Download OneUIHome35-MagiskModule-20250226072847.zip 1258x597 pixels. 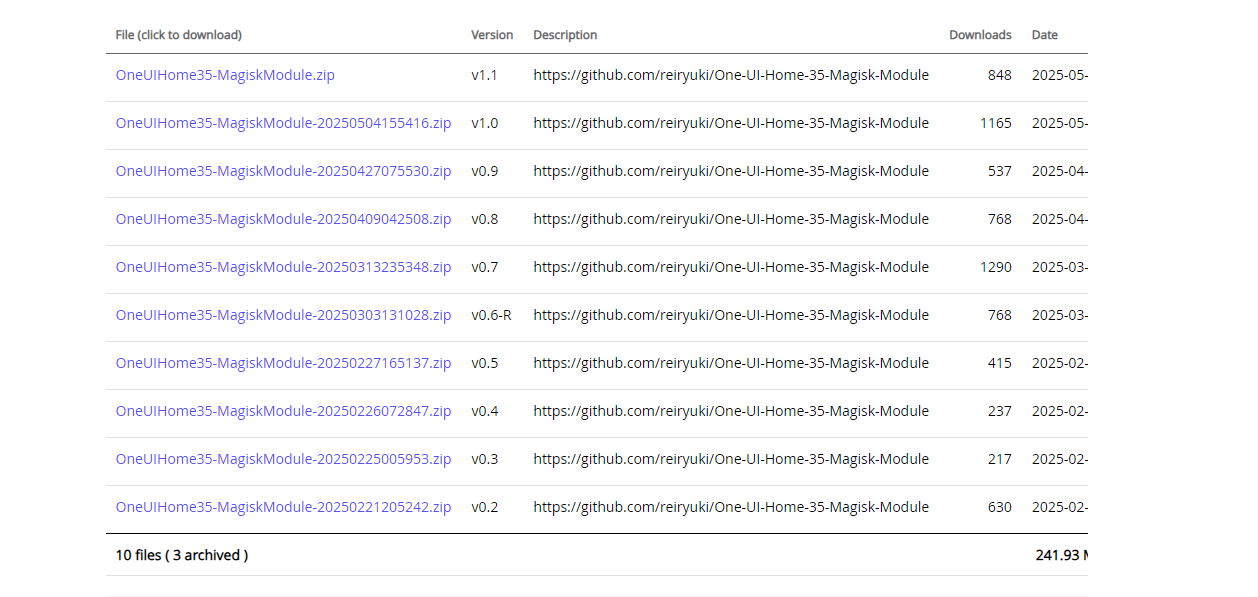[x=283, y=411]
